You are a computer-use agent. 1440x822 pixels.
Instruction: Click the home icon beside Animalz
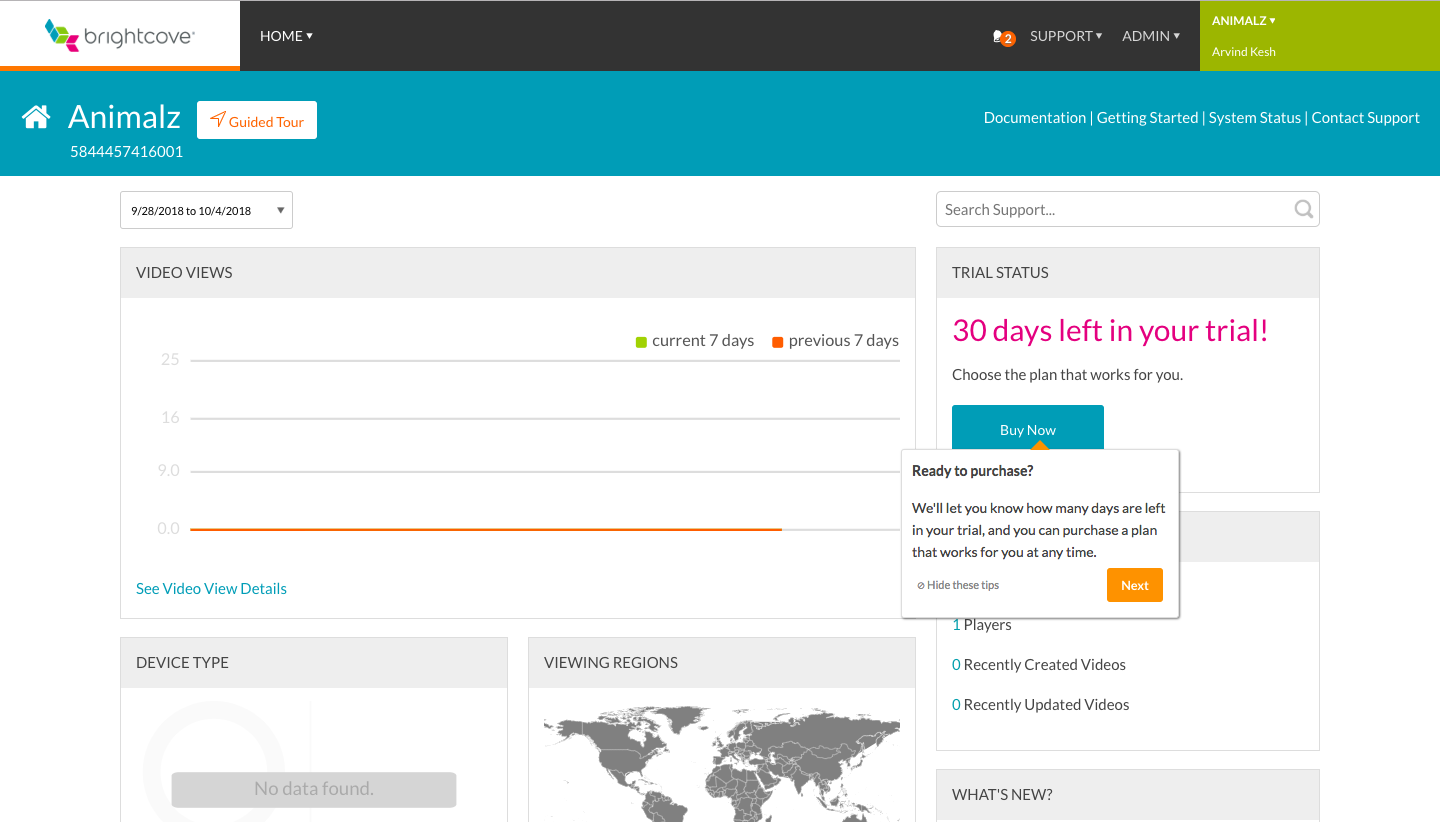coord(36,117)
